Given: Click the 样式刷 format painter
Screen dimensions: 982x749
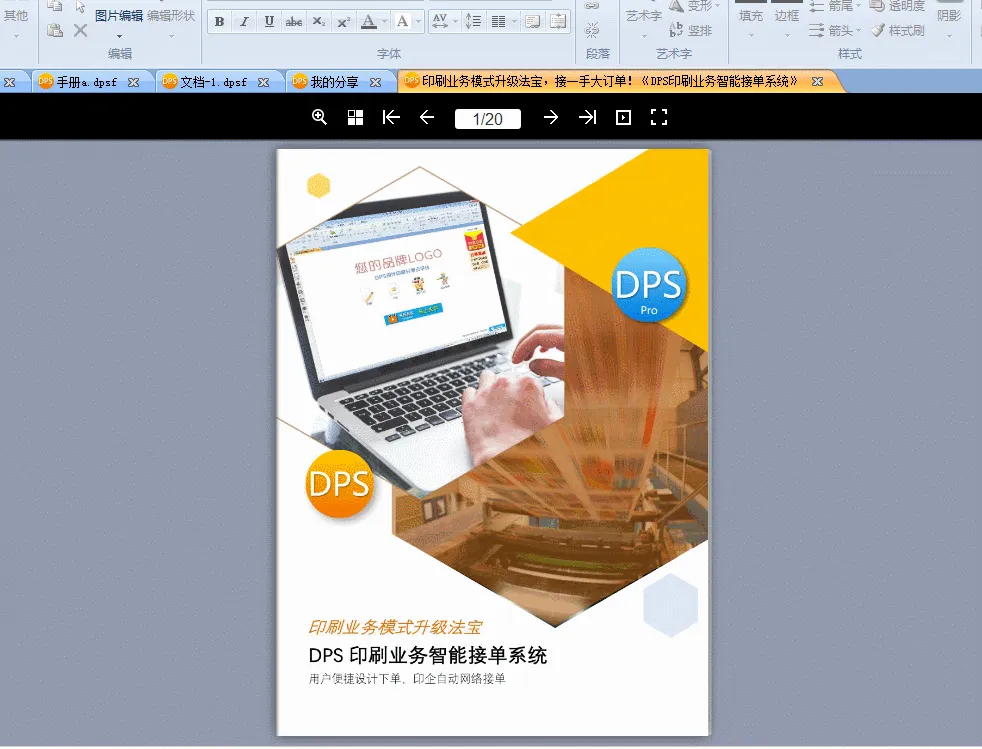Looking at the screenshot, I should (897, 29).
